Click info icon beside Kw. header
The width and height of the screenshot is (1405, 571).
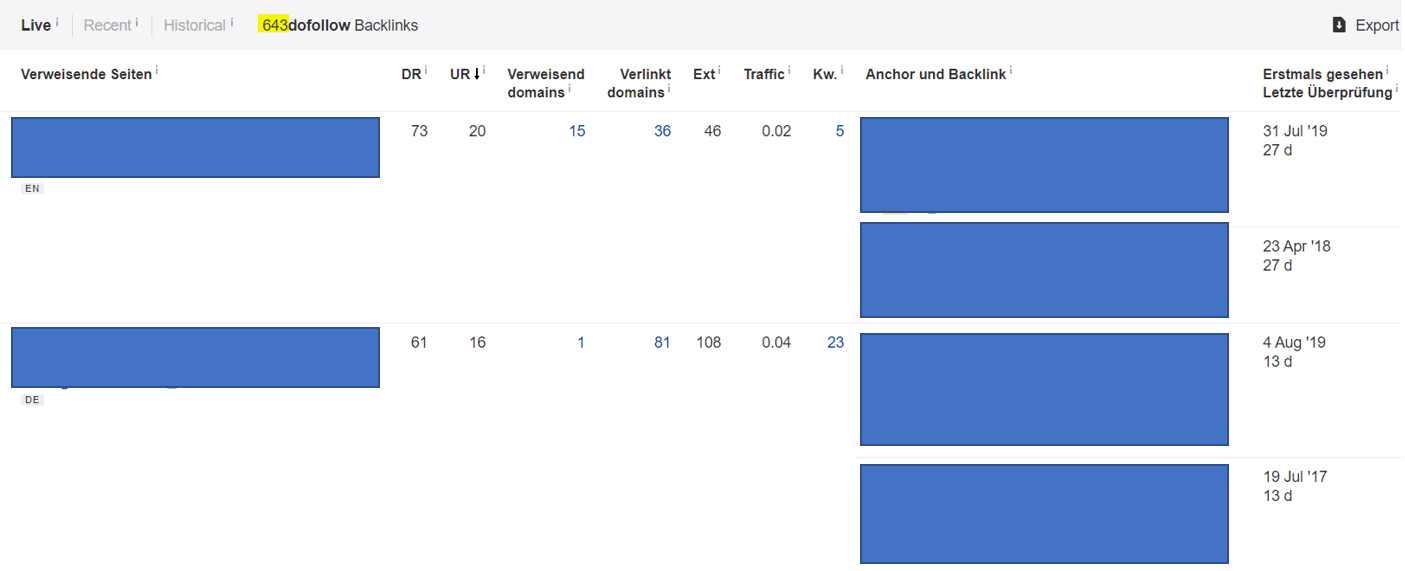pyautogui.click(x=842, y=71)
